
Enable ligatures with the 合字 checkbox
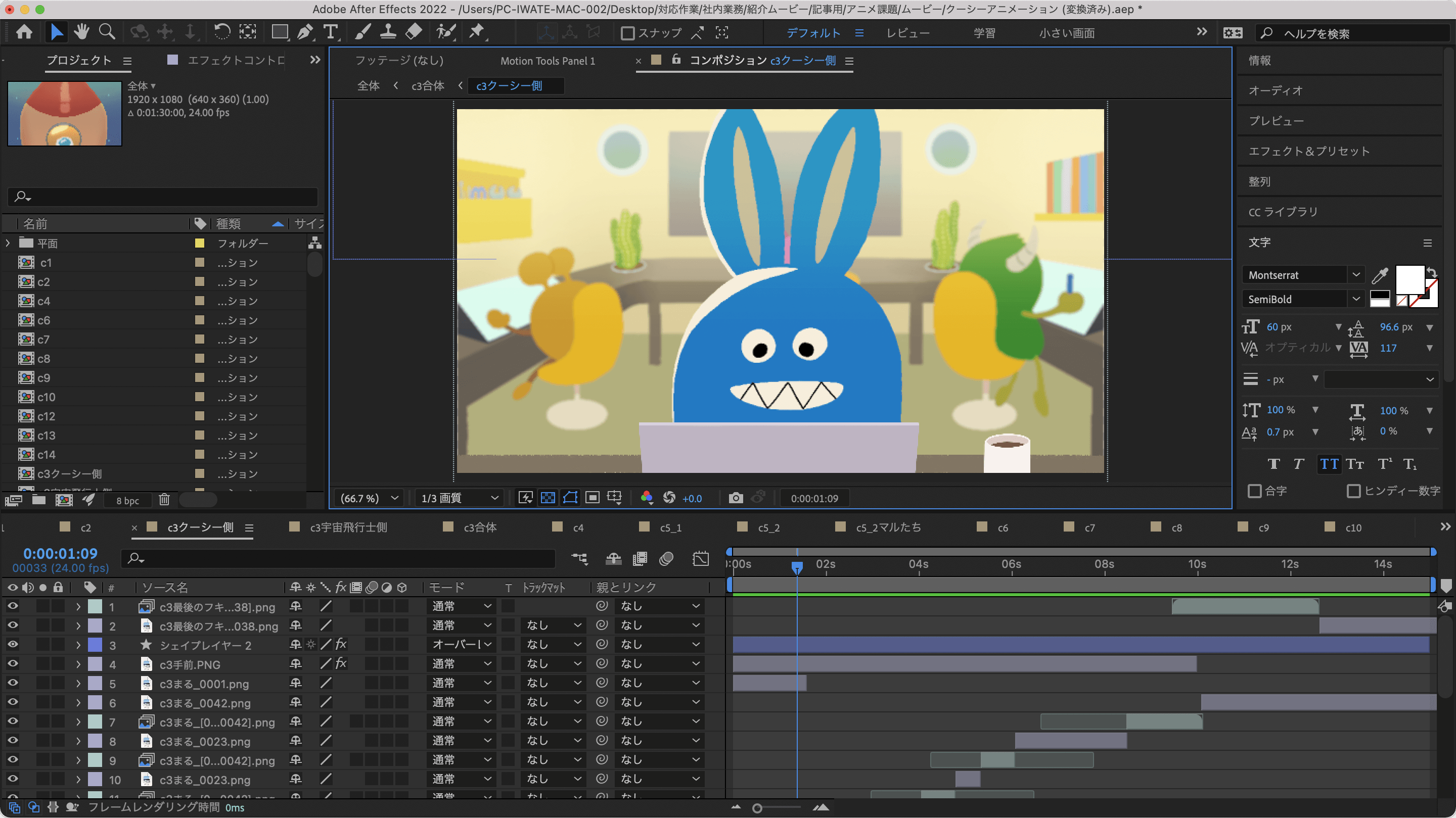(1256, 491)
